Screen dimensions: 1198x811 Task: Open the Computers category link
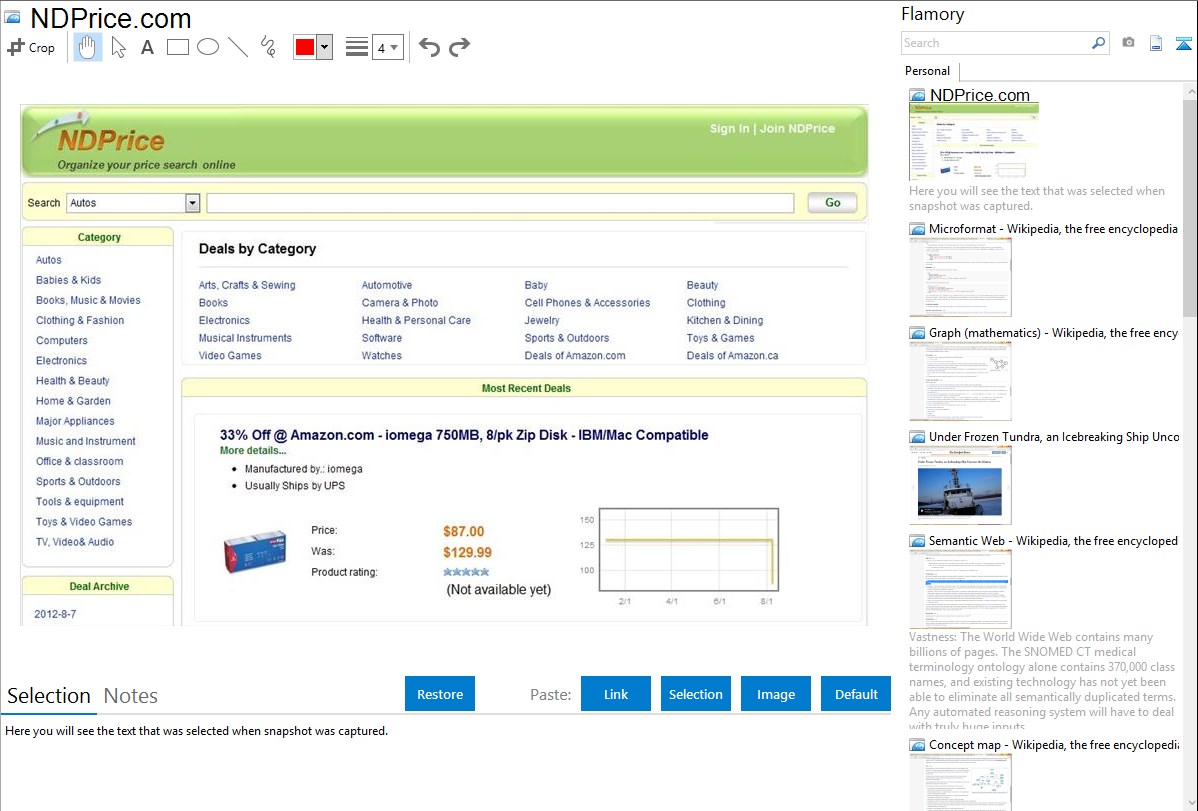pos(61,340)
